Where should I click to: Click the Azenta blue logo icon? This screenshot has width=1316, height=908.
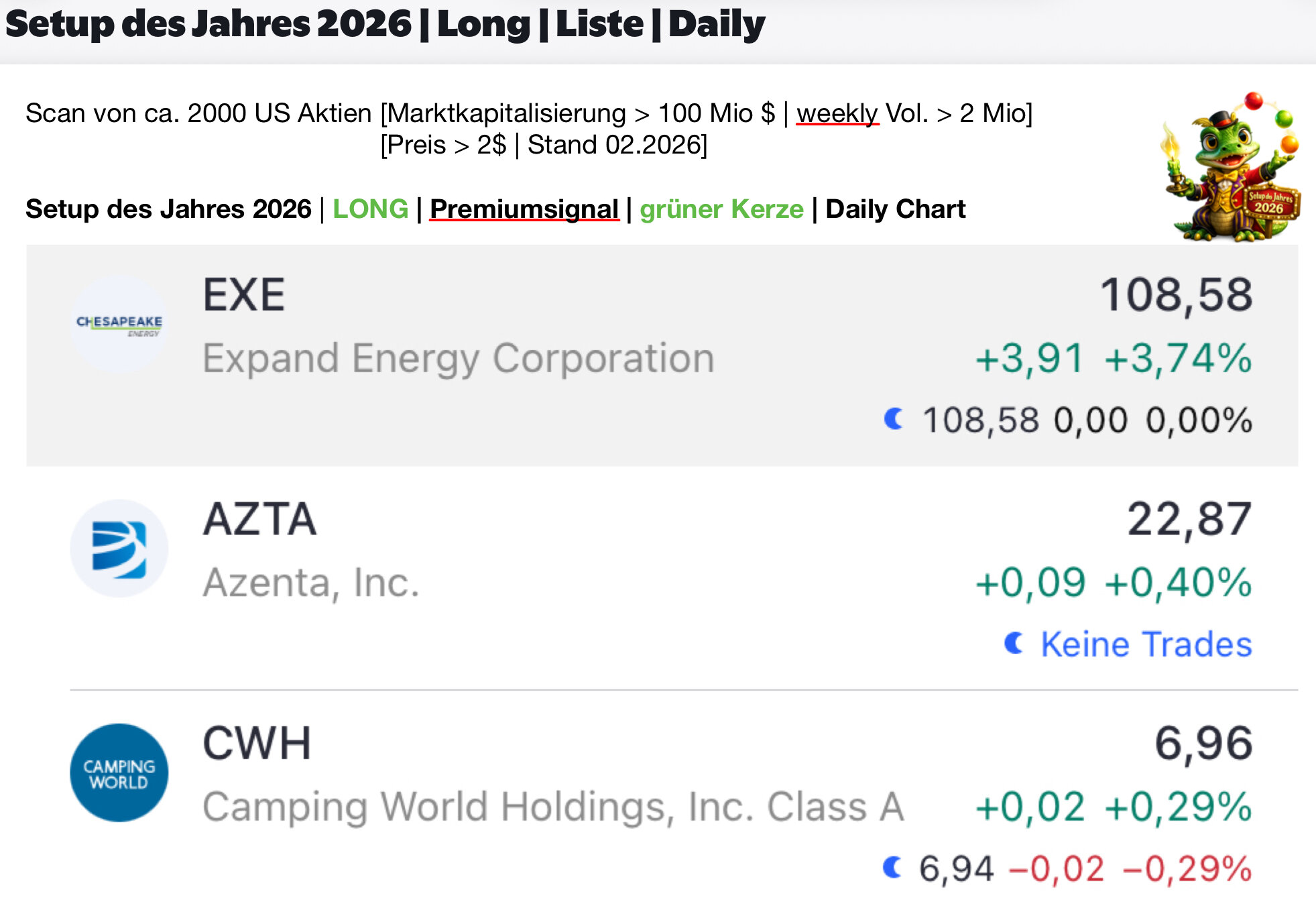tap(119, 549)
